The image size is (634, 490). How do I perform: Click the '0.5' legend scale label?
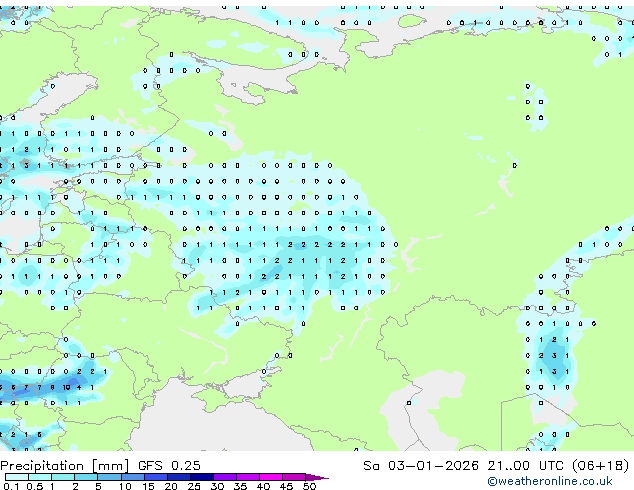pyautogui.click(x=35, y=486)
